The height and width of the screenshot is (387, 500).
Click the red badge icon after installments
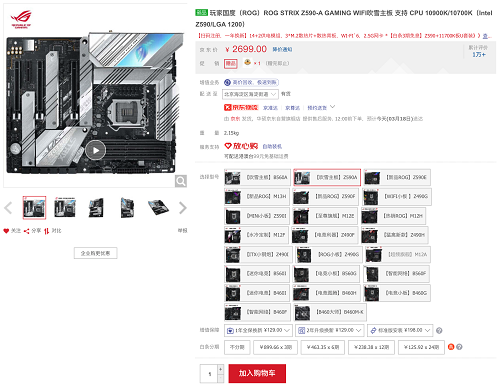point(451,347)
